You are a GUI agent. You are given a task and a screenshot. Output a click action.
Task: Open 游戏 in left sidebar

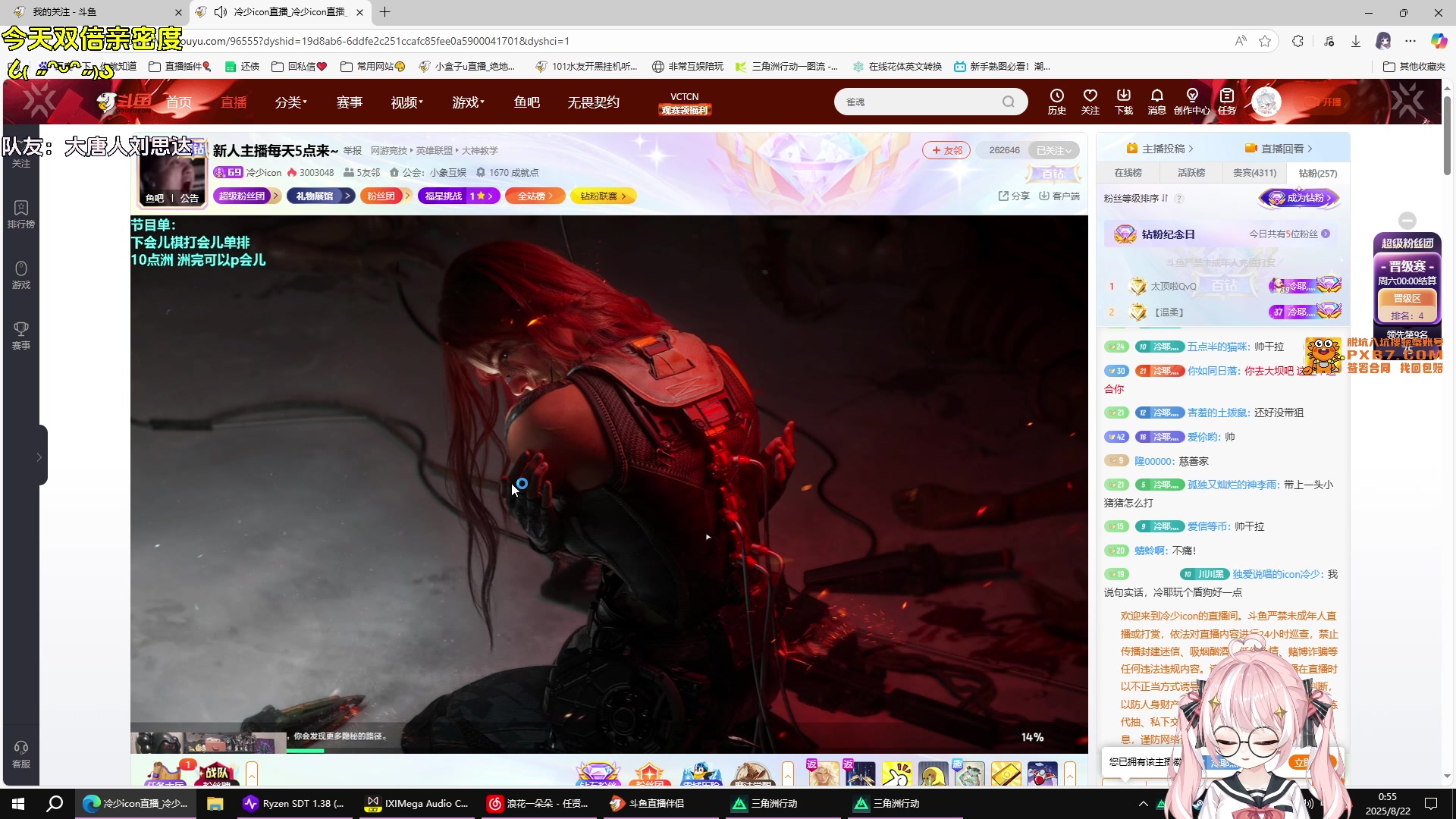click(x=20, y=275)
